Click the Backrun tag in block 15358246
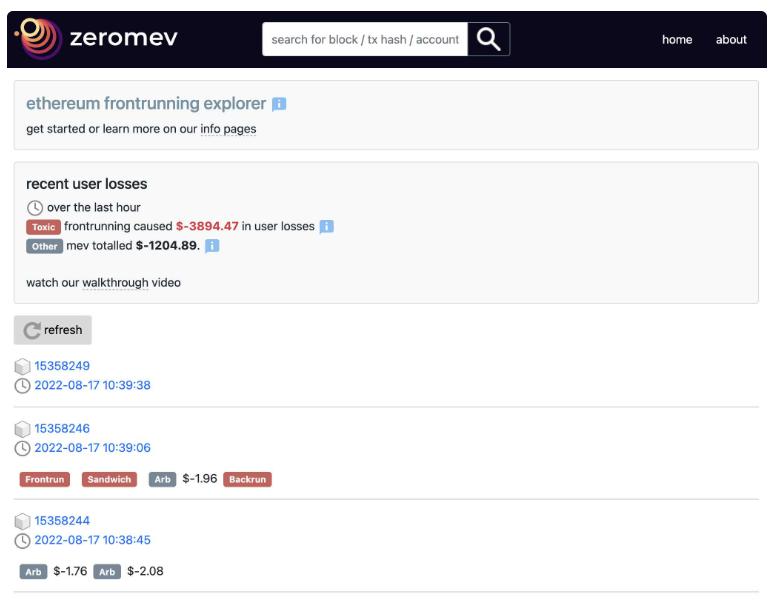This screenshot has width=782, height=613. click(247, 480)
